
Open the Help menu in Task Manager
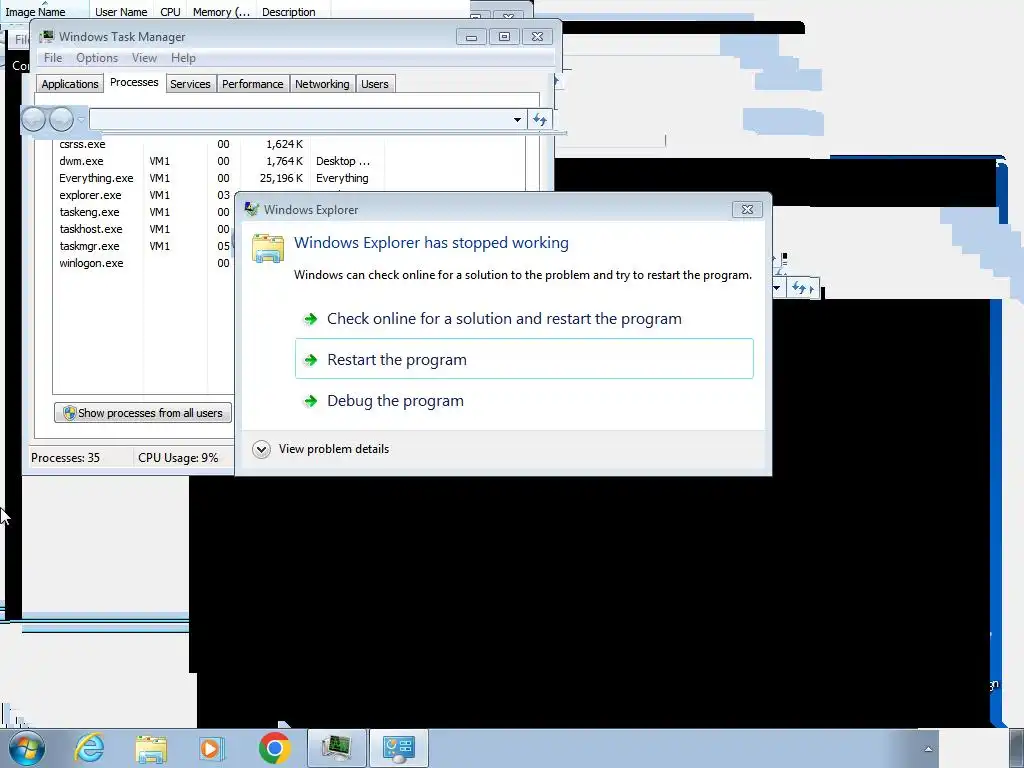click(184, 57)
